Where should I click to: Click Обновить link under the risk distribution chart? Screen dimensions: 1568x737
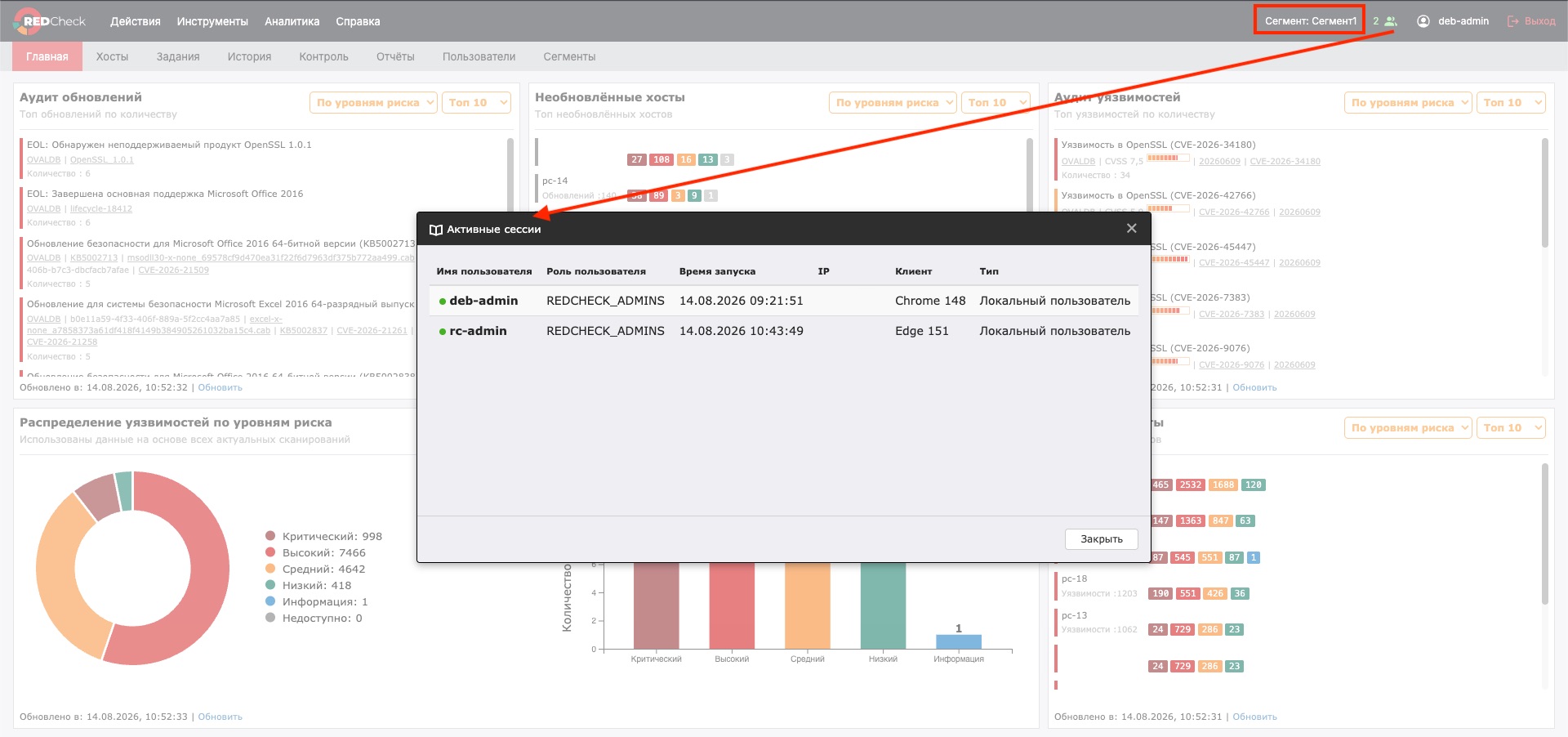(220, 717)
